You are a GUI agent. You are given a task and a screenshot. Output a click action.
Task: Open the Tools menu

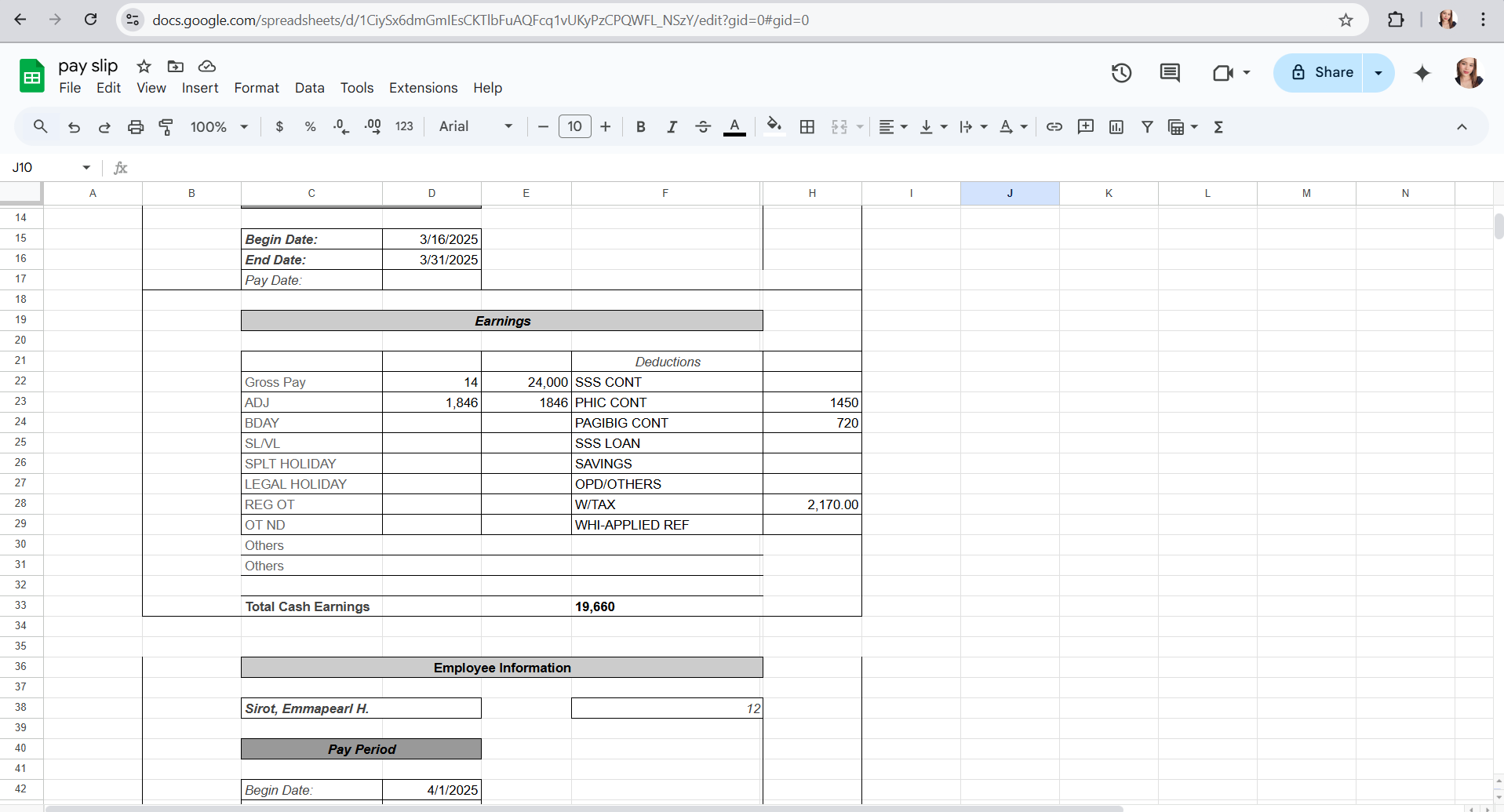(357, 88)
